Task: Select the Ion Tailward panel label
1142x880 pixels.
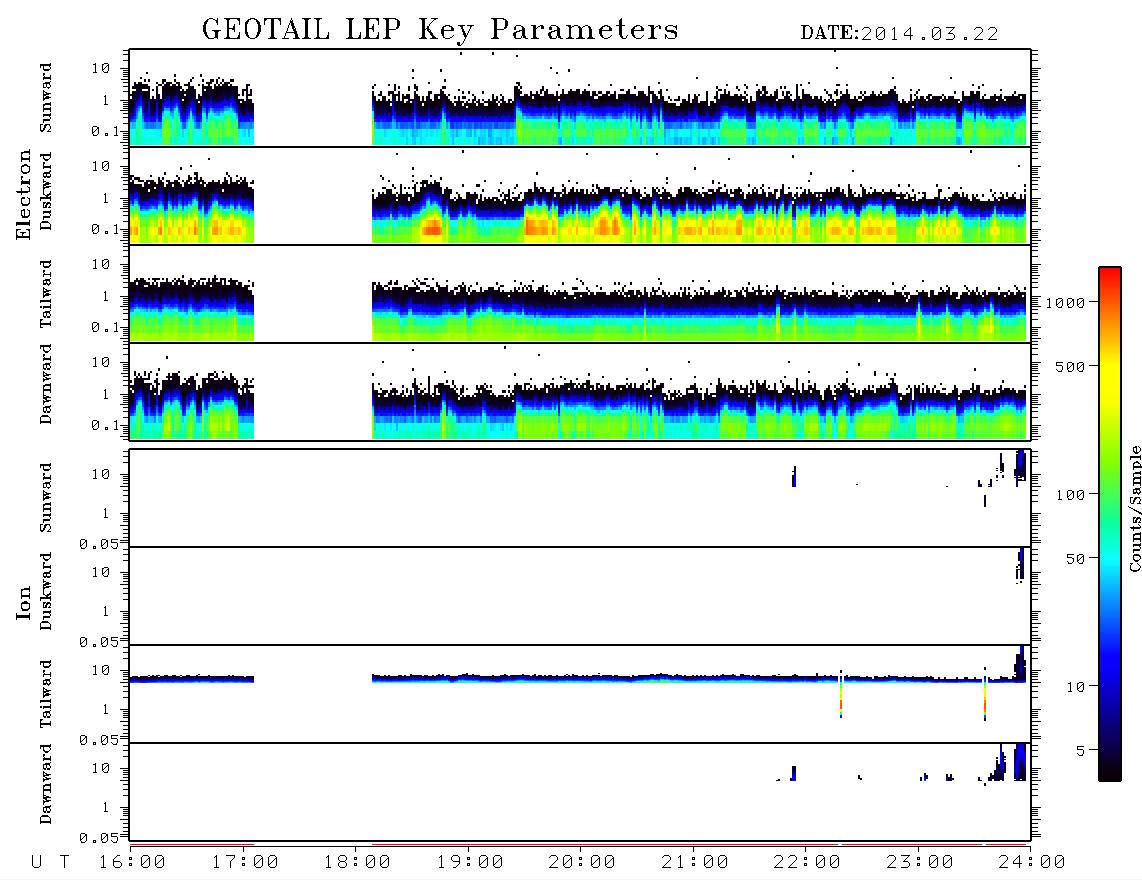Action: click(46, 694)
